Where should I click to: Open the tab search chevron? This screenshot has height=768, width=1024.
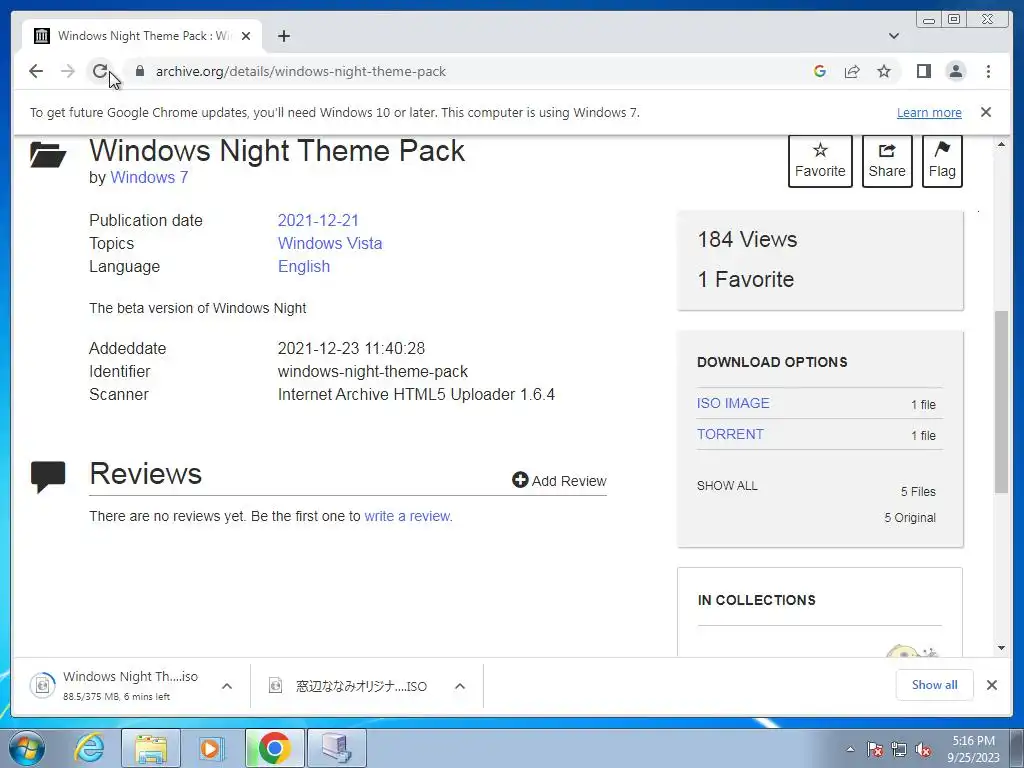pyautogui.click(x=894, y=36)
